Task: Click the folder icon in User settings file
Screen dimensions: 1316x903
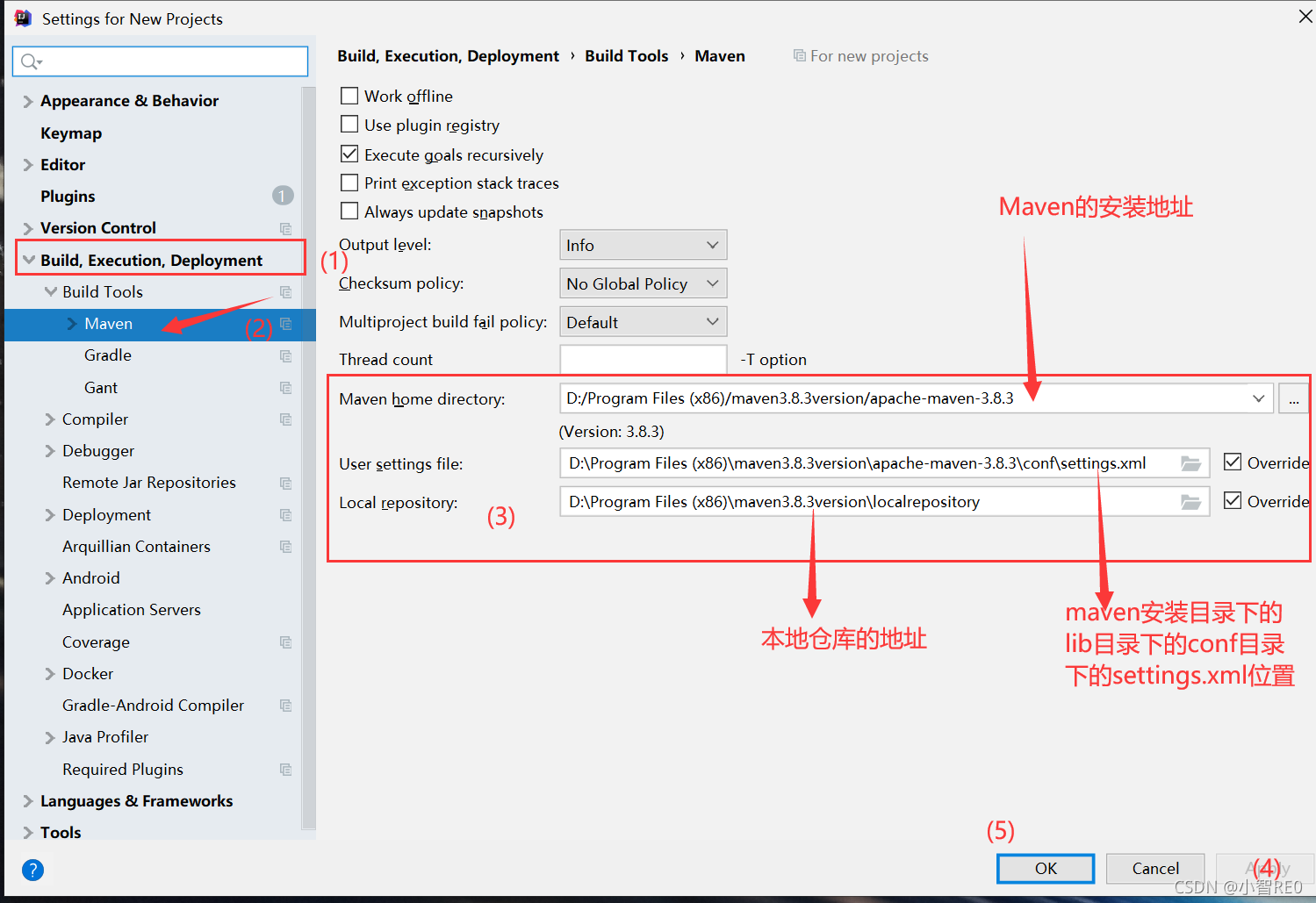Action: tap(1190, 463)
